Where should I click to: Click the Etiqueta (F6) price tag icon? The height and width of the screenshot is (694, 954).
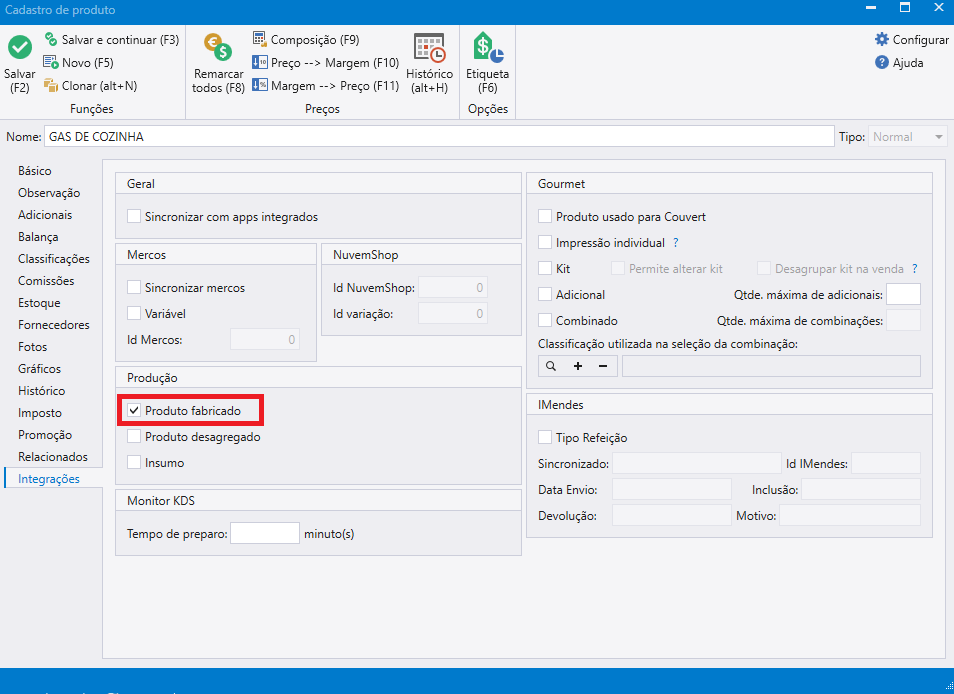tap(487, 47)
